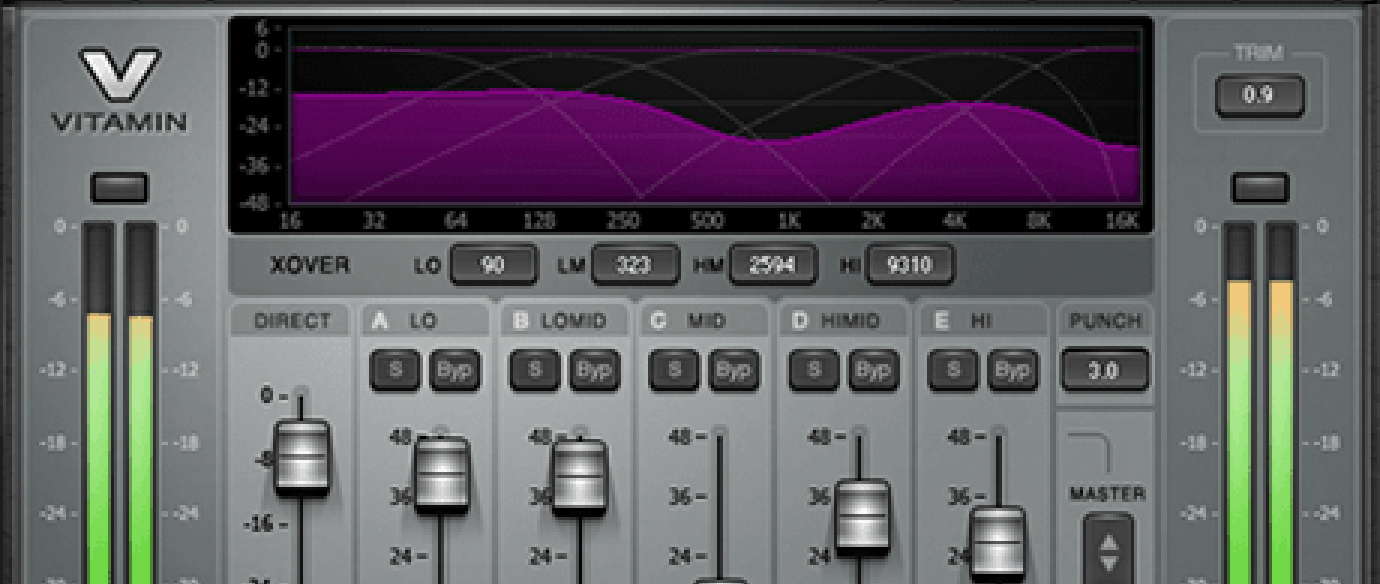Grab the Direct fader handle

[302, 457]
